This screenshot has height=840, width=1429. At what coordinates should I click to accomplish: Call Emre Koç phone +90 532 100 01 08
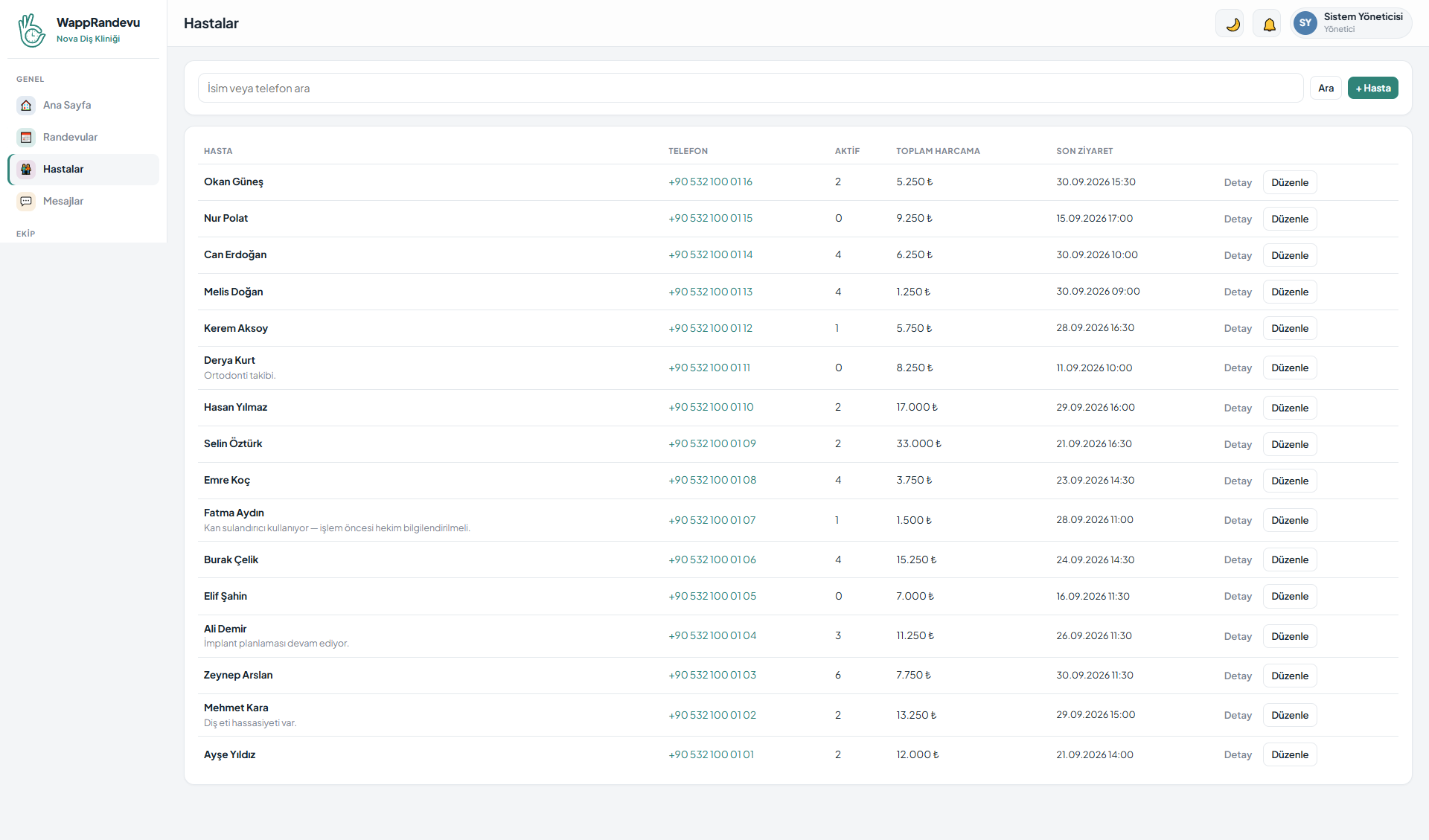pos(712,480)
